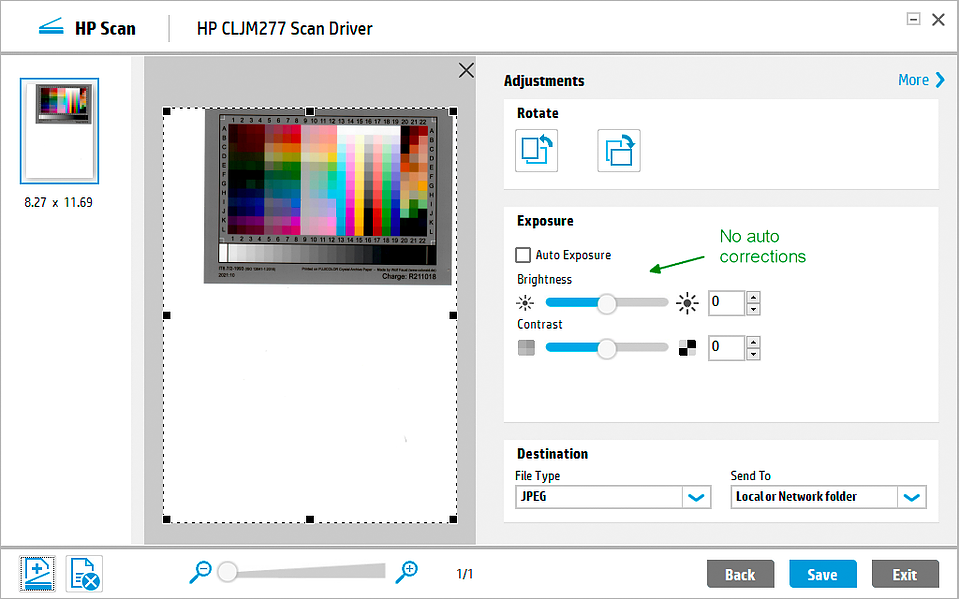The height and width of the screenshot is (599, 959).
Task: Rotate the scan clockwise
Action: point(619,151)
